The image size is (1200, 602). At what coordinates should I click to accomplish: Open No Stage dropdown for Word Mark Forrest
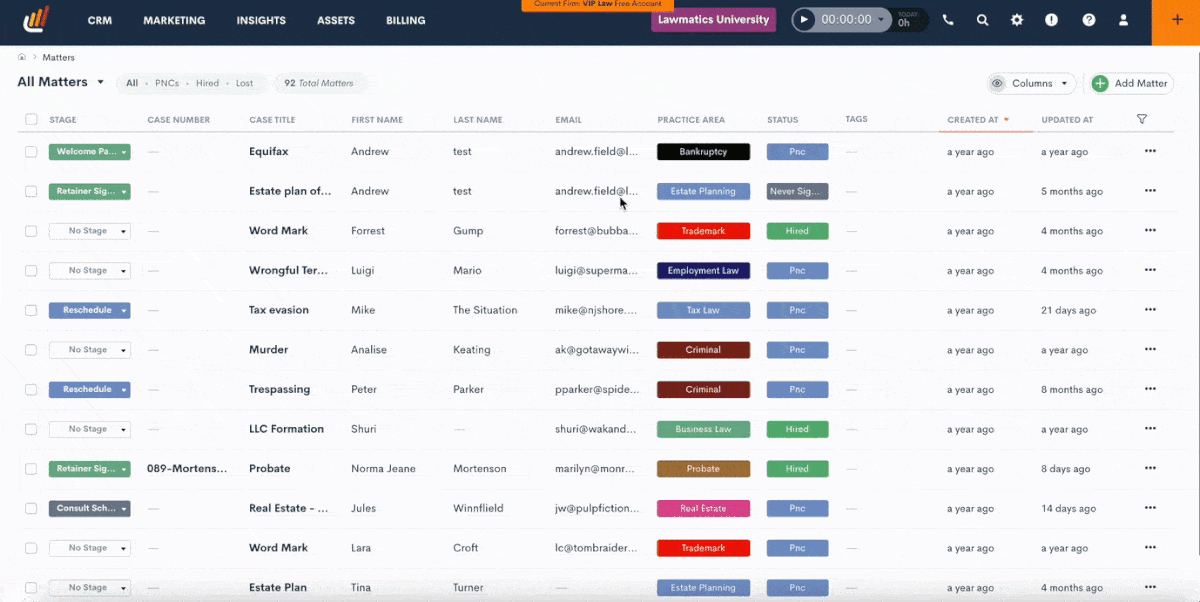(x=89, y=231)
